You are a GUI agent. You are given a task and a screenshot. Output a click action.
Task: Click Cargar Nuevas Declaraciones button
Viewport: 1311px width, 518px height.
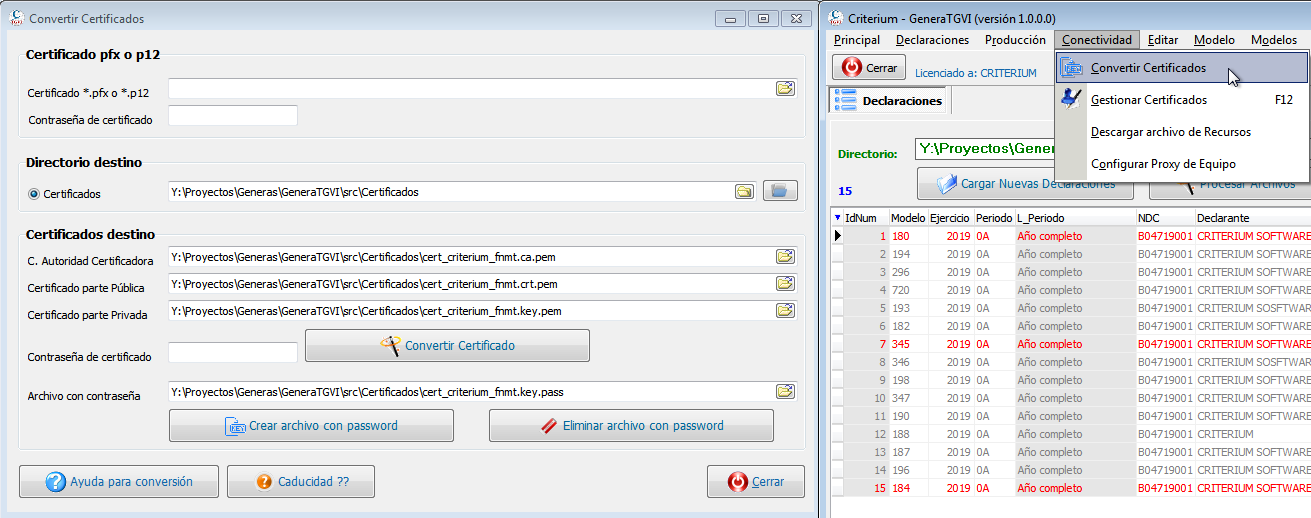point(1024,184)
